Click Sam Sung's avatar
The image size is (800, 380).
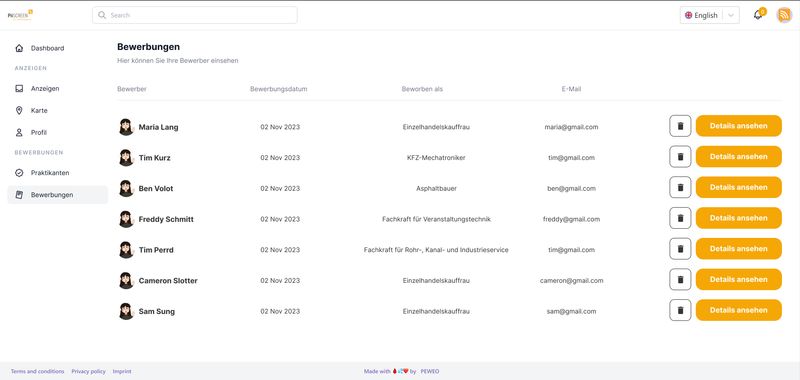[x=126, y=311]
